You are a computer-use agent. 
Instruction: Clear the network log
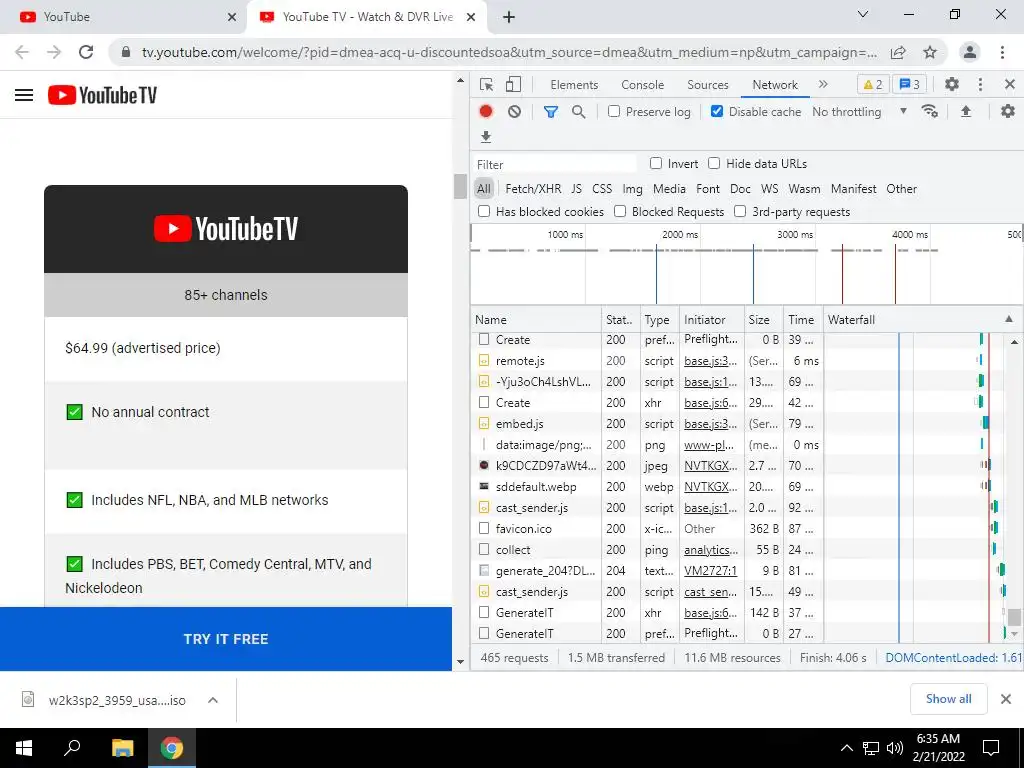click(515, 112)
